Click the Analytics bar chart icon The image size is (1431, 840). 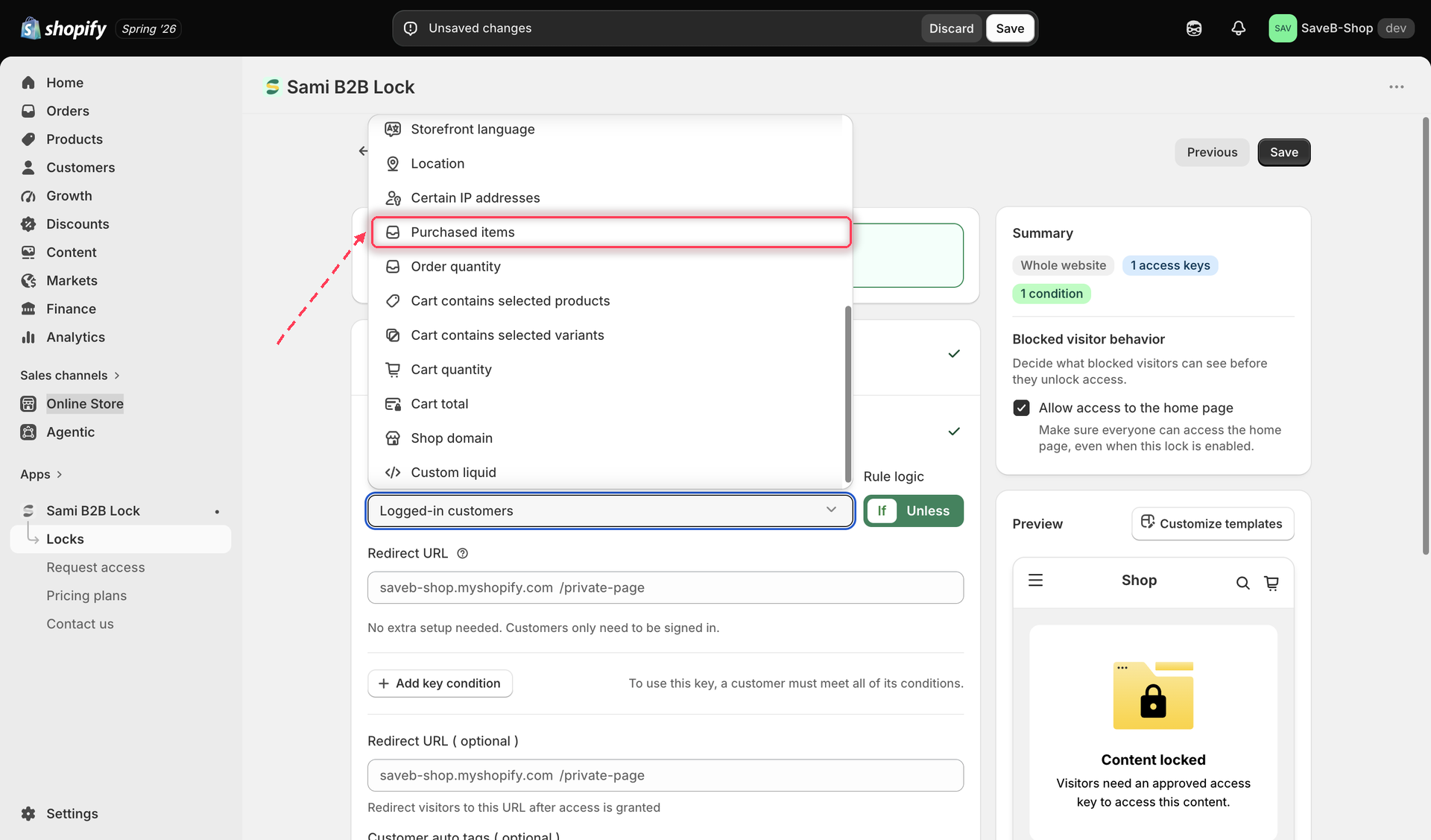tap(28, 338)
